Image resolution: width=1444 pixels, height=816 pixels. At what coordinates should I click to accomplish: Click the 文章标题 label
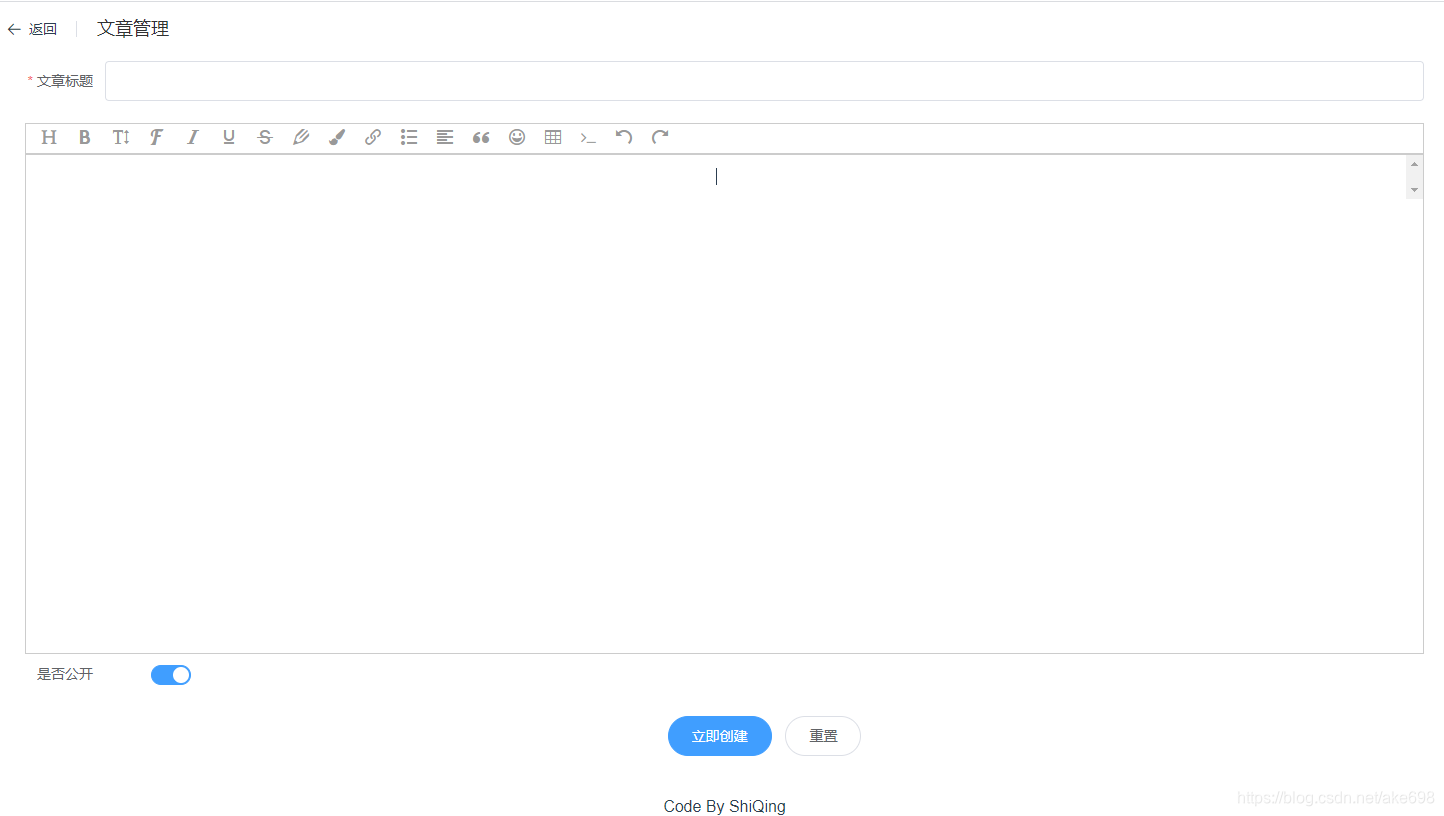coord(65,81)
